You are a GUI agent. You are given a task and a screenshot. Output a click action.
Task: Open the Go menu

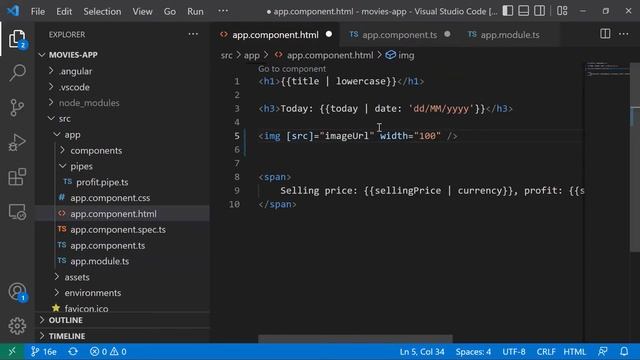coord(170,11)
